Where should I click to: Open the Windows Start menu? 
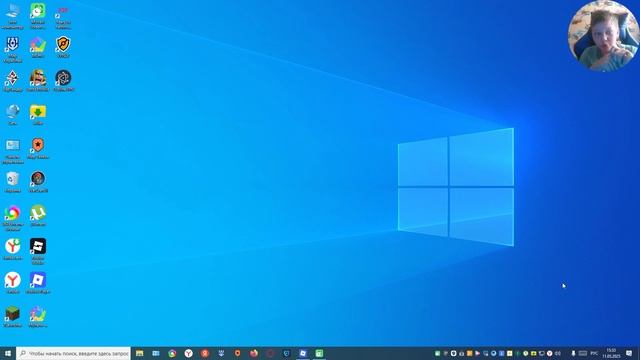(8, 353)
